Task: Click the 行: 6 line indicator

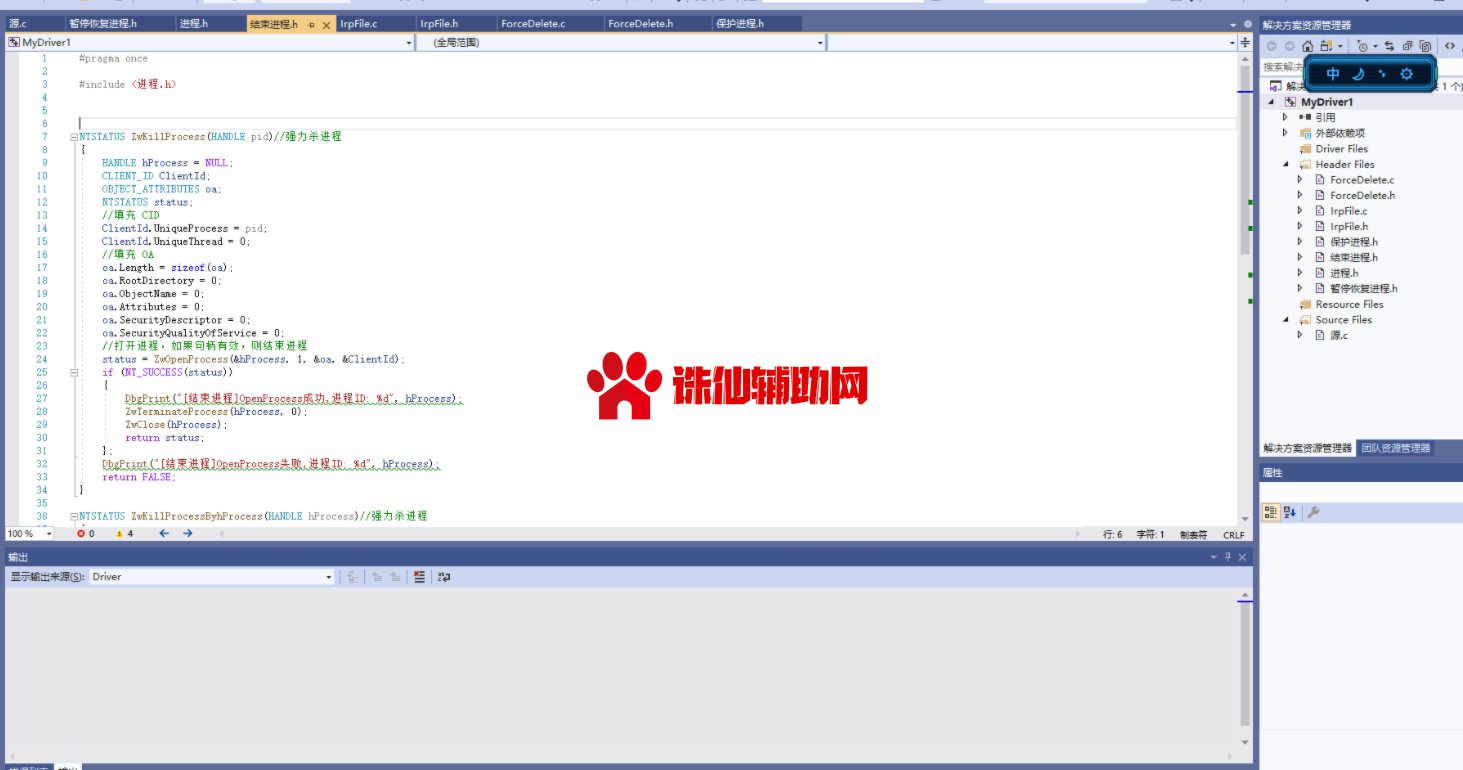Action: [1112, 534]
